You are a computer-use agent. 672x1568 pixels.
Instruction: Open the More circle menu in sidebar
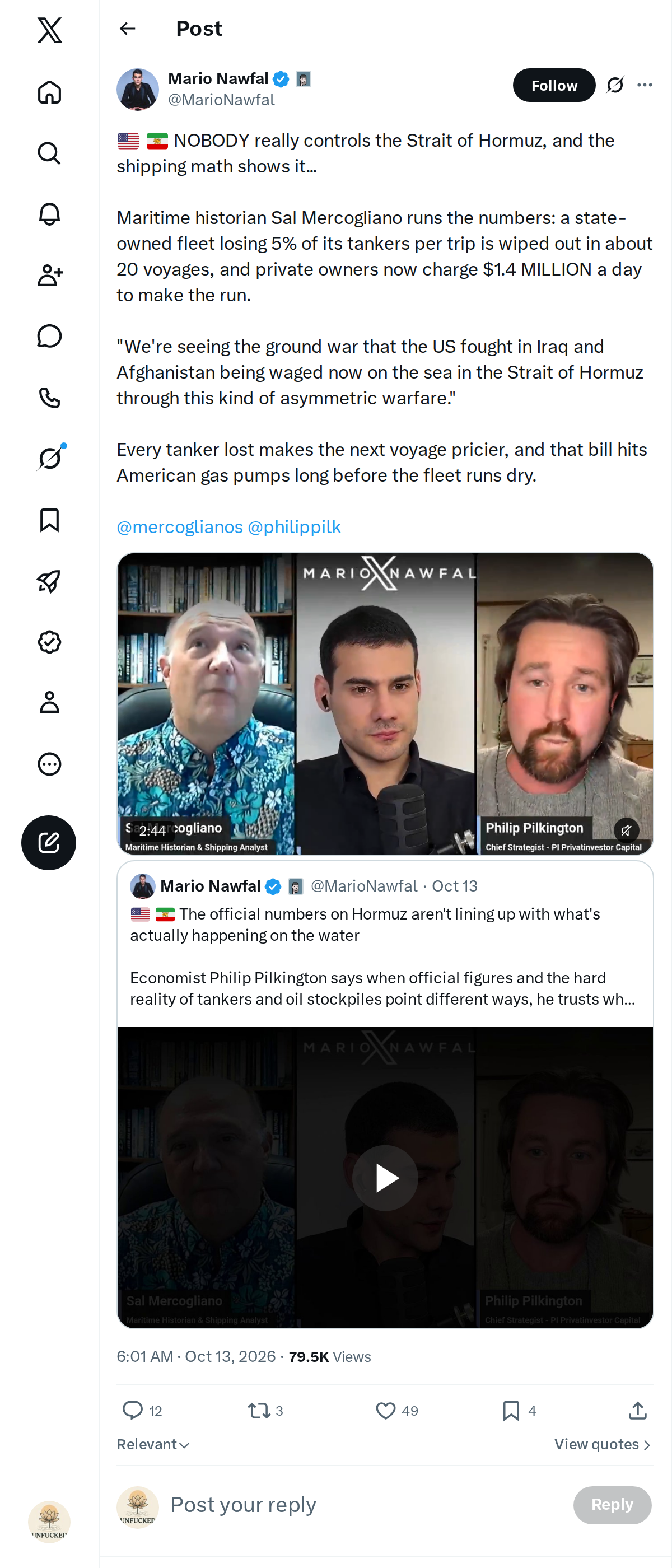pos(49,764)
